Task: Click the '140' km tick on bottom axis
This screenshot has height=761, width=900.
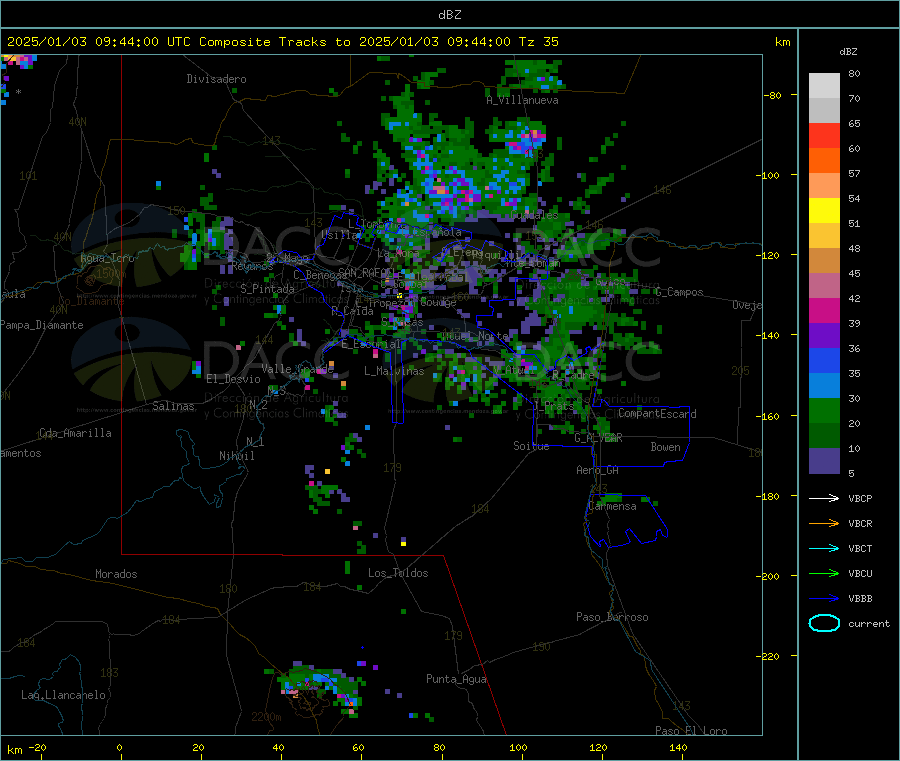Action: click(678, 748)
